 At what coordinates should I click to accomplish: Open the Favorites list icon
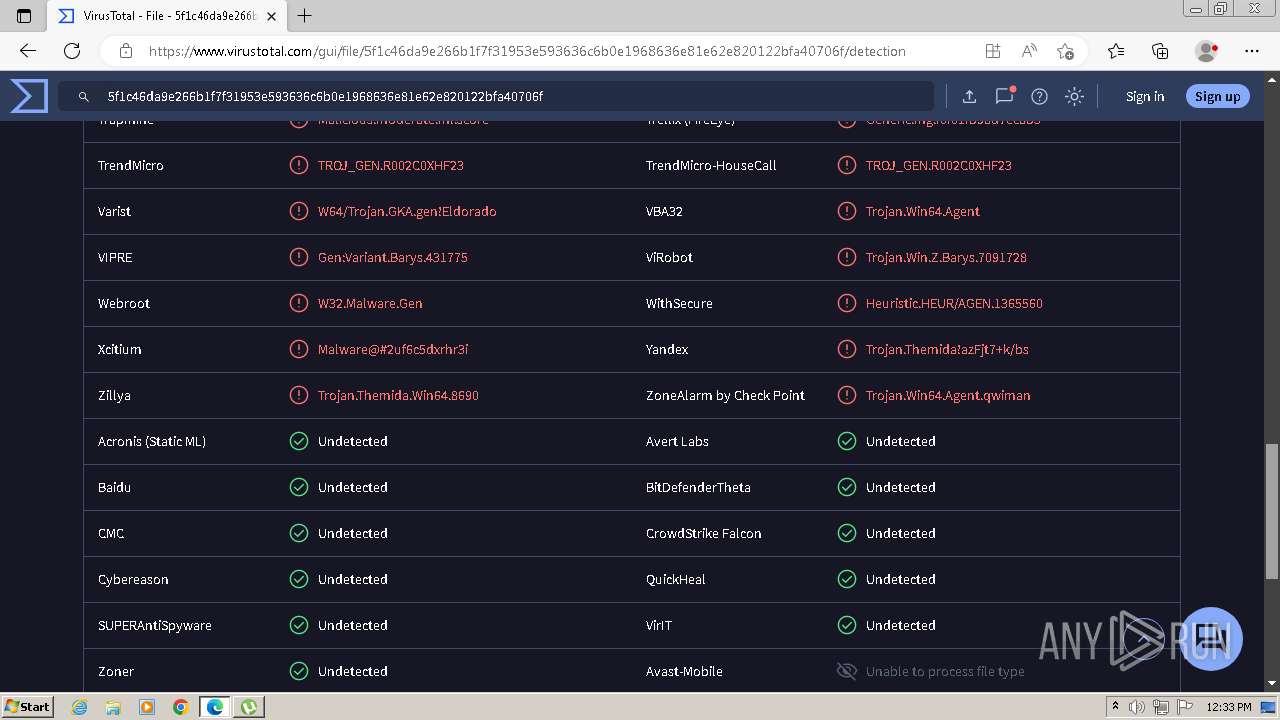coord(1116,51)
